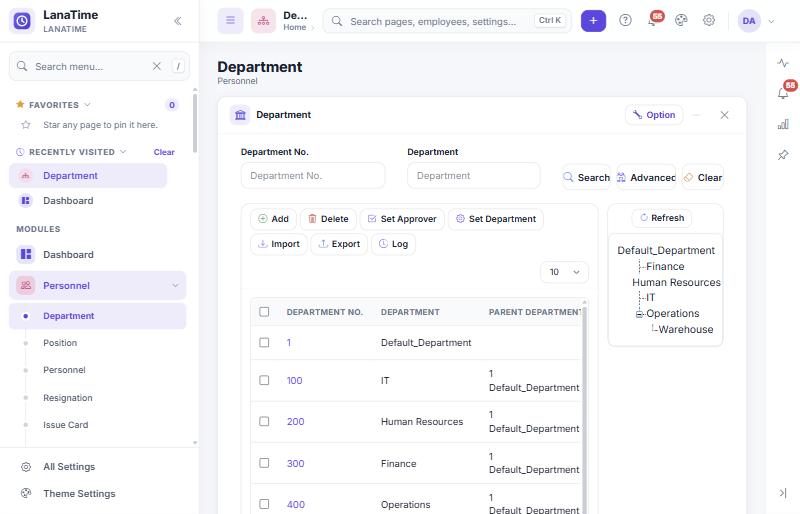
Task: Click the Personnel module people icon
Action: tap(26, 285)
